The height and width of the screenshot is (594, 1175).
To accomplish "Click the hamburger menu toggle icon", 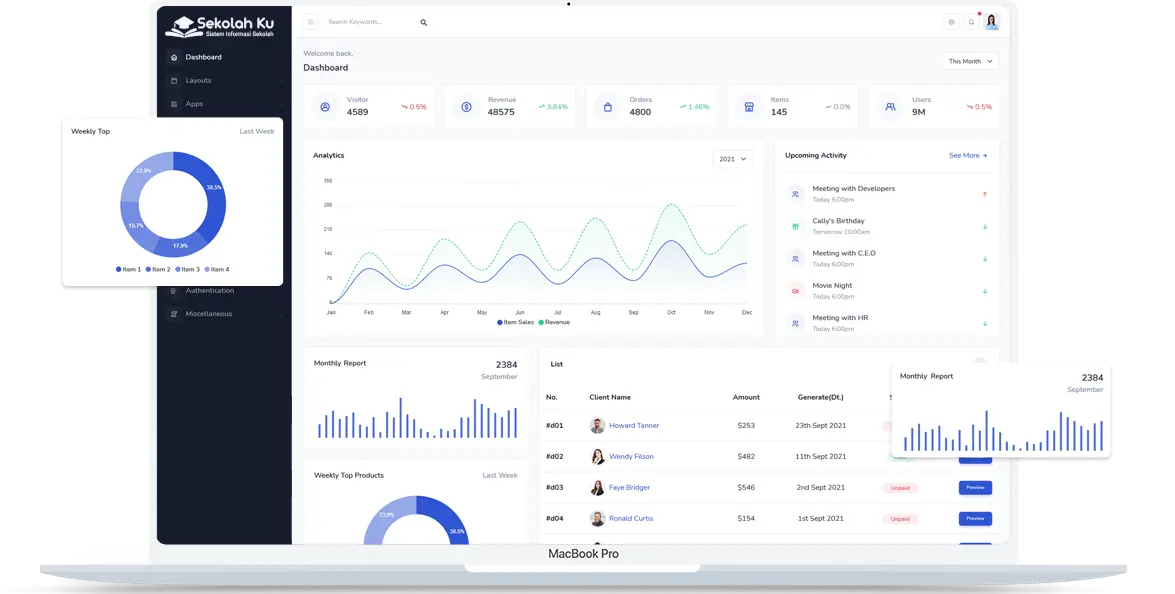I will (311, 22).
